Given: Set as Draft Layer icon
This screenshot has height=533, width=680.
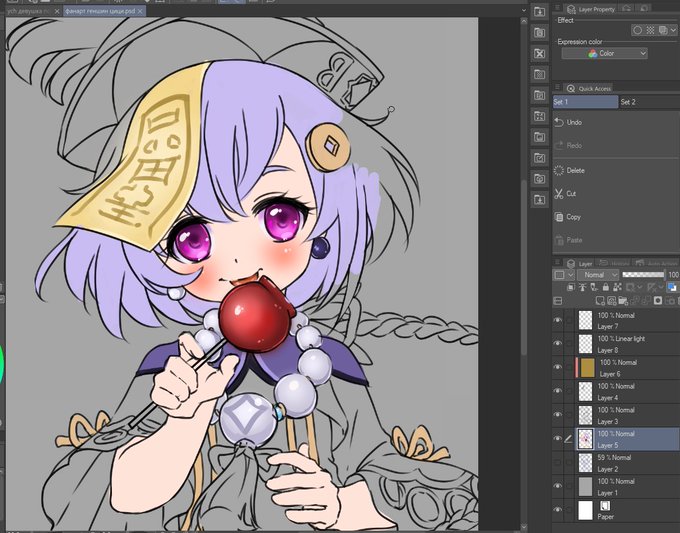Looking at the screenshot, I should point(594,287).
